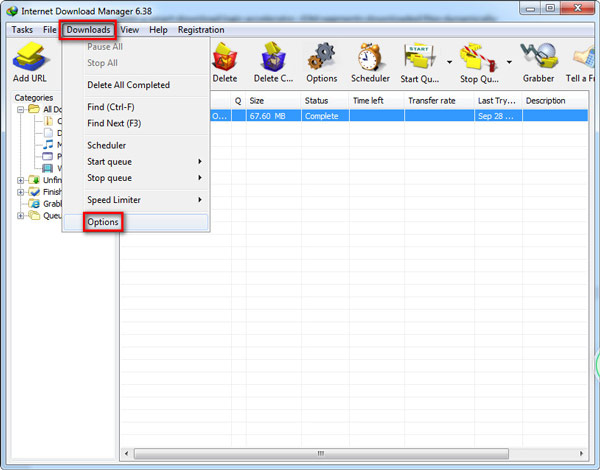Screen dimensions: 600x470
Task: Sort by the Description column header
Action: (555, 101)
